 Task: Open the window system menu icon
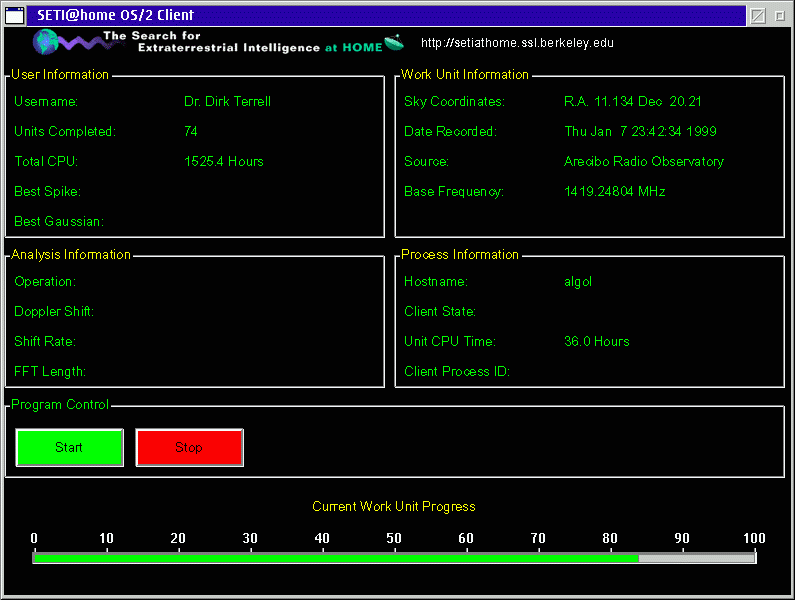[15, 15]
